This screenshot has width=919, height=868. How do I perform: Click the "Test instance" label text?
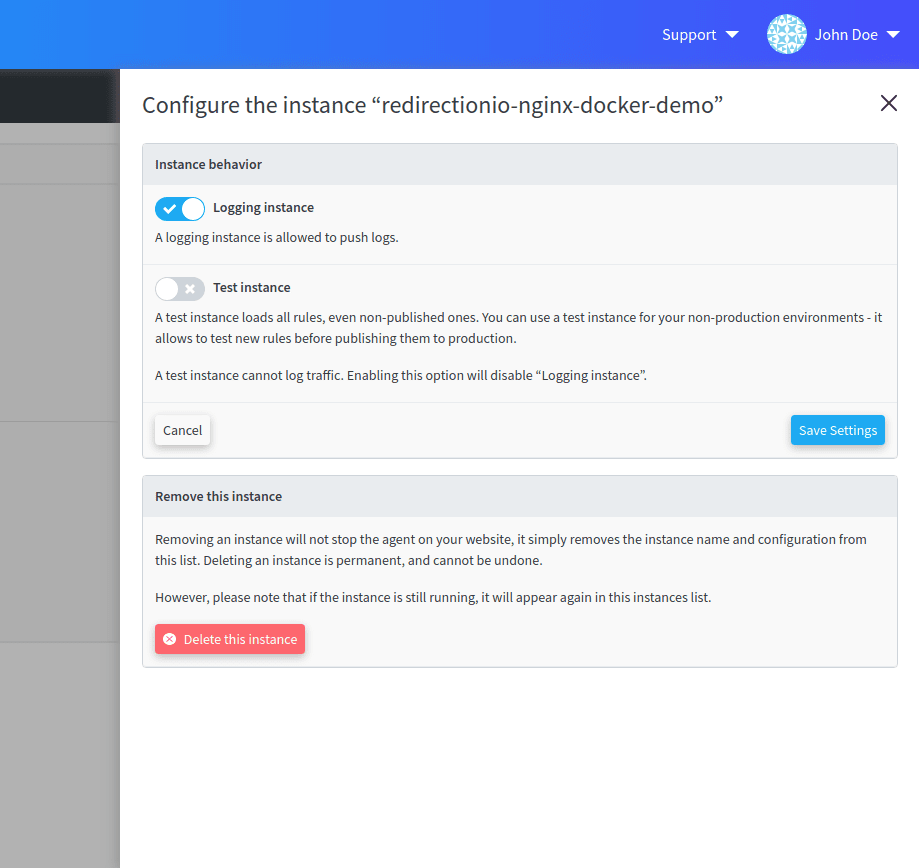click(x=252, y=288)
